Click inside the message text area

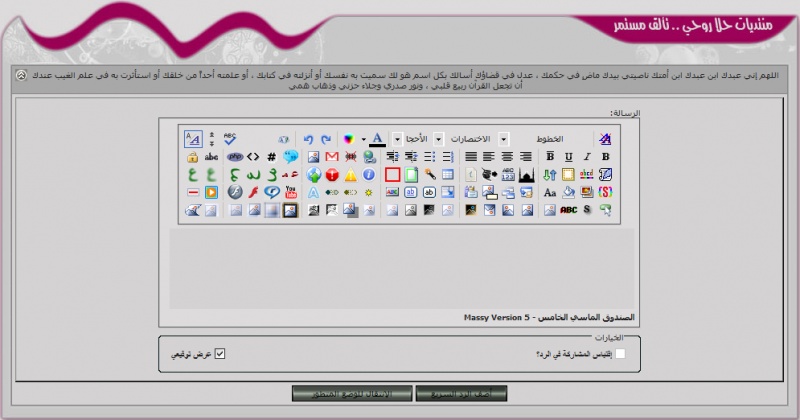click(x=400, y=265)
